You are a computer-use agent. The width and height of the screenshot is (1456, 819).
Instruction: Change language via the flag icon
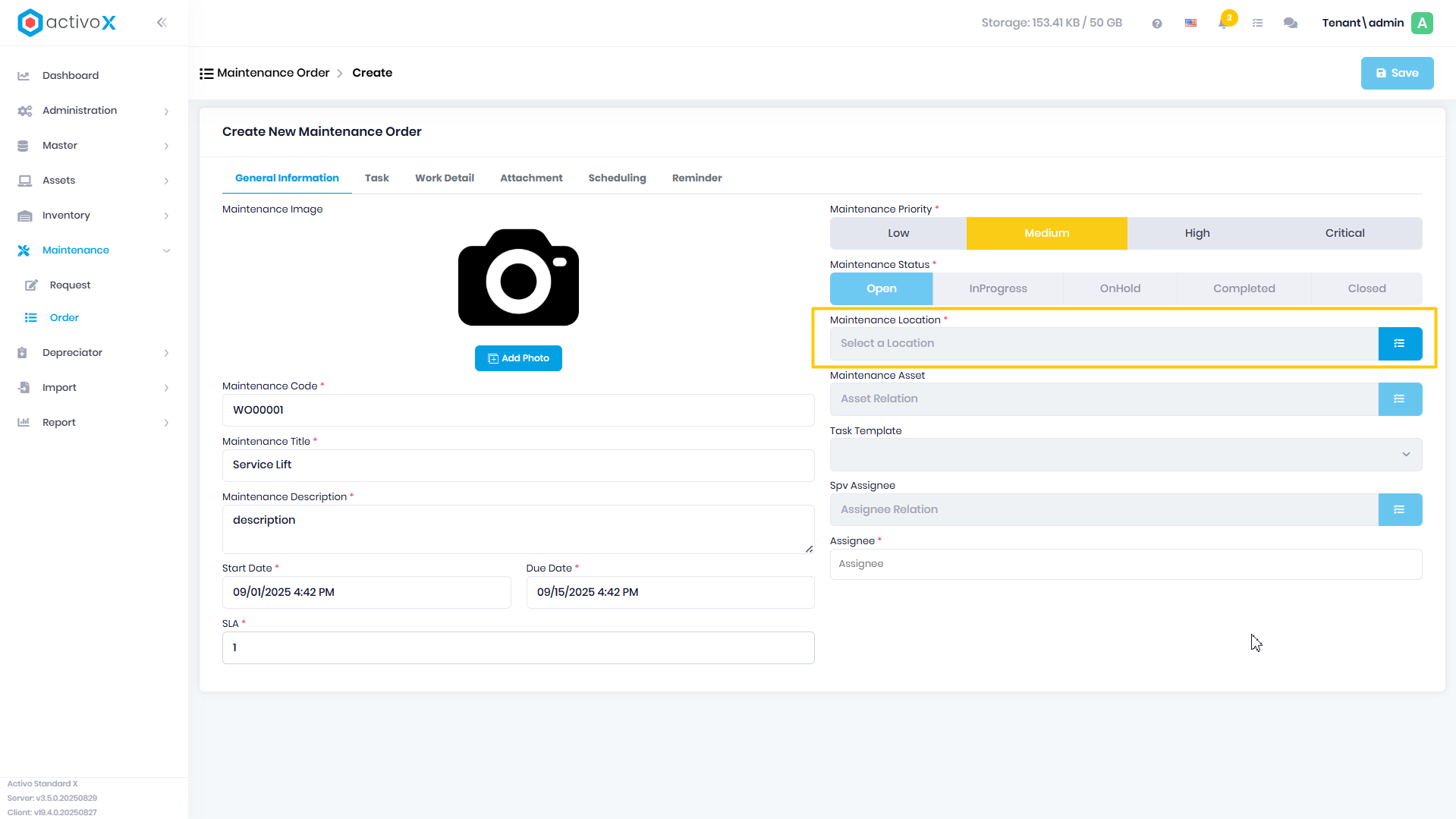1190,24
